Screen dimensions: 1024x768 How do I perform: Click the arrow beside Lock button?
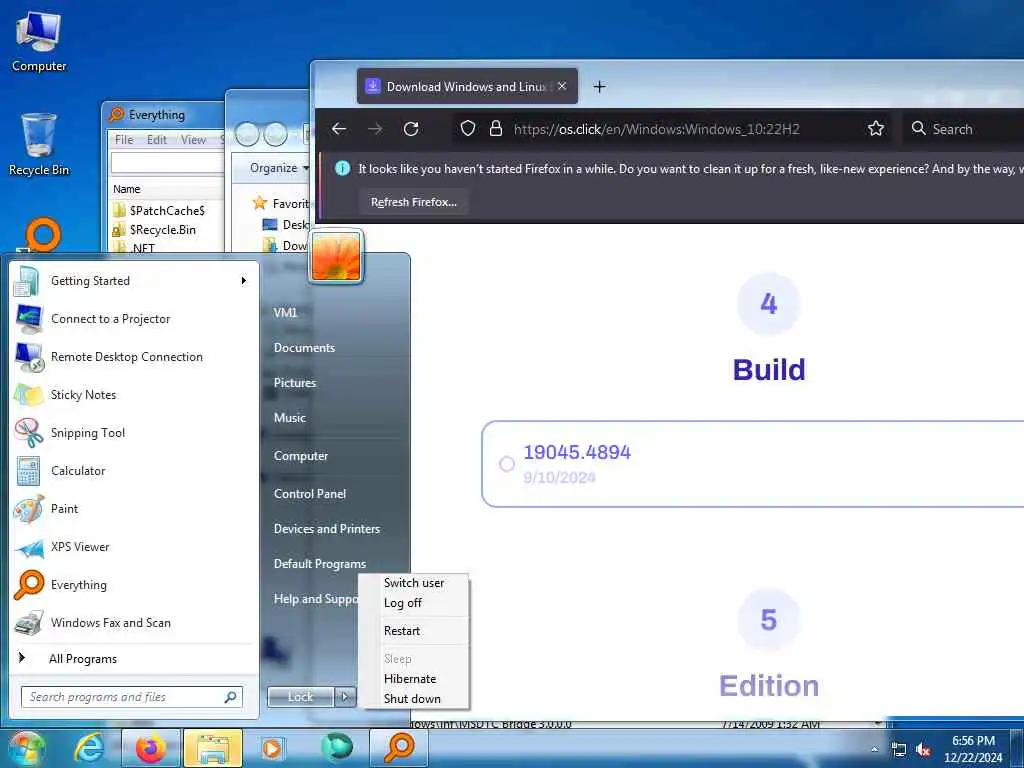click(345, 697)
